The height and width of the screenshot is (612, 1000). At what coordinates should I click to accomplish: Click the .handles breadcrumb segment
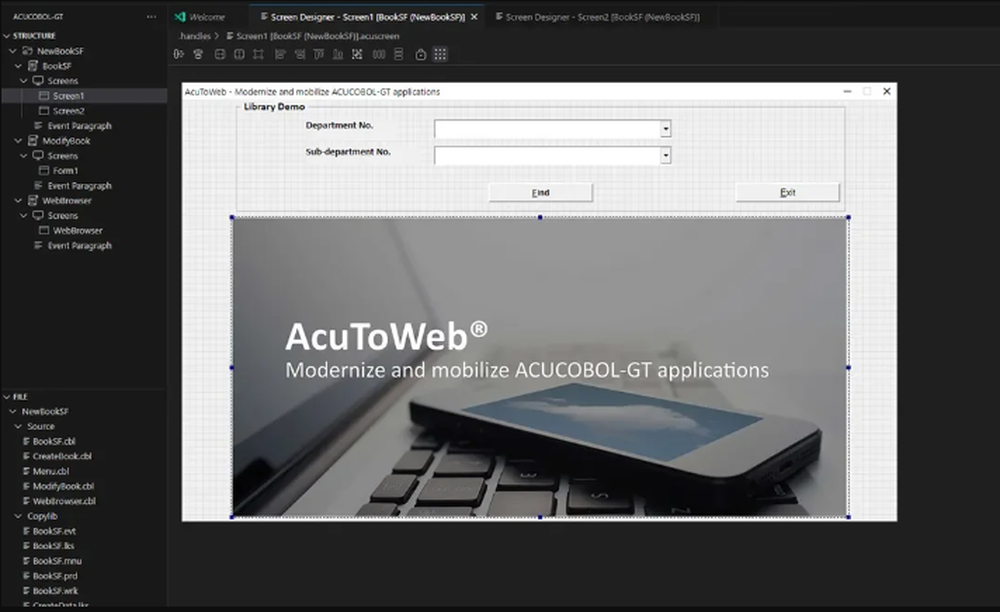click(x=195, y=36)
